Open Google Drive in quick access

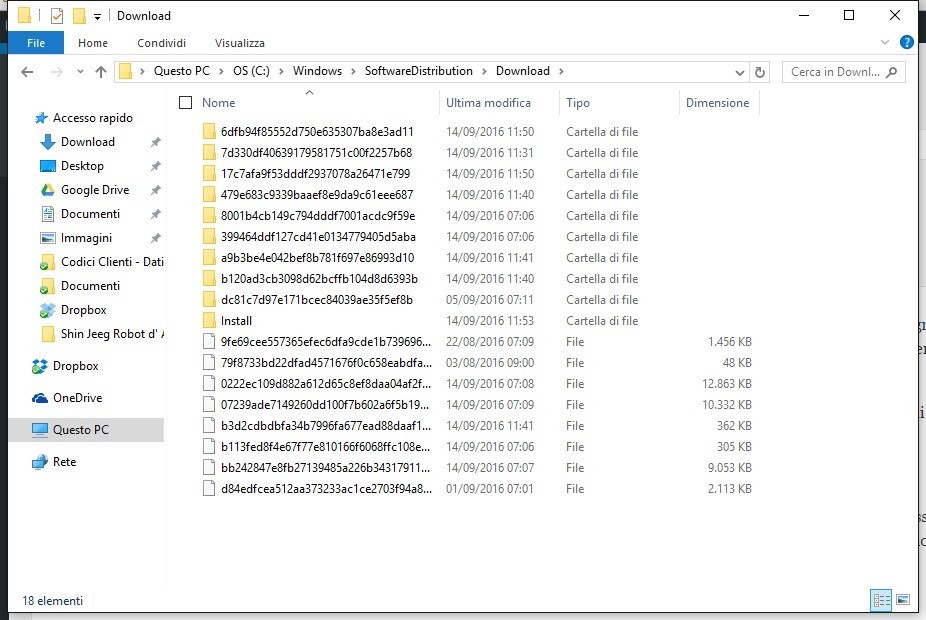point(95,190)
